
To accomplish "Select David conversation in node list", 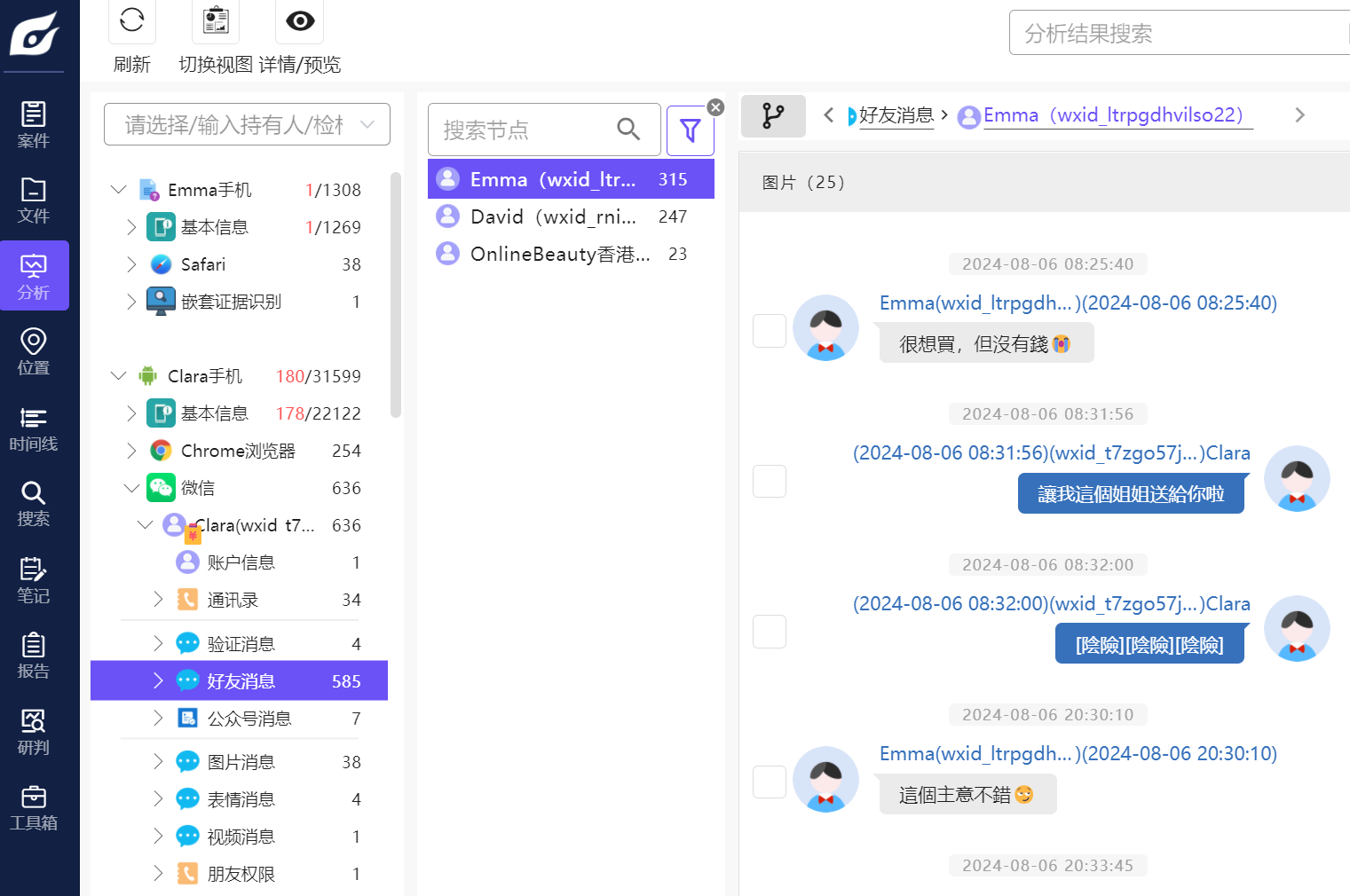I will coord(553,216).
